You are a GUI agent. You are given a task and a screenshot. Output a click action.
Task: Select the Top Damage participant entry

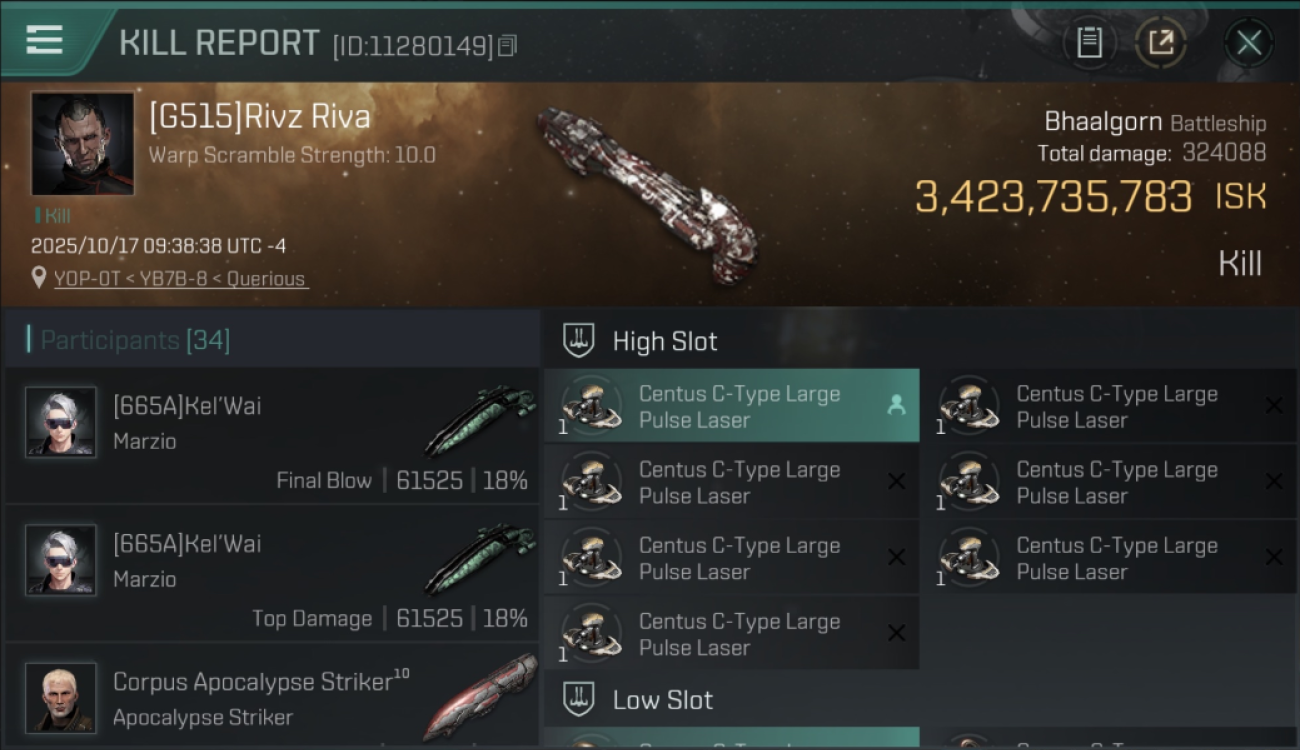[x=271, y=573]
